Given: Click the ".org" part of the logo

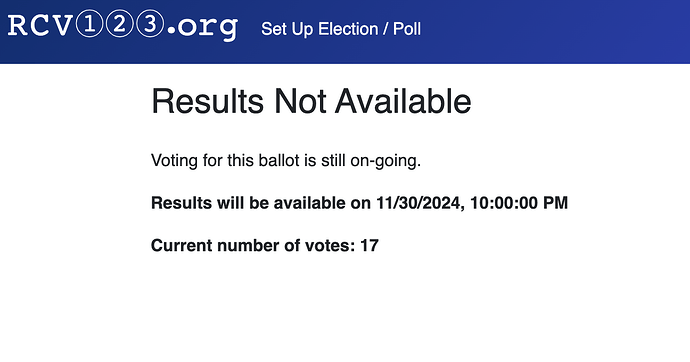Looking at the screenshot, I should 202,29.
